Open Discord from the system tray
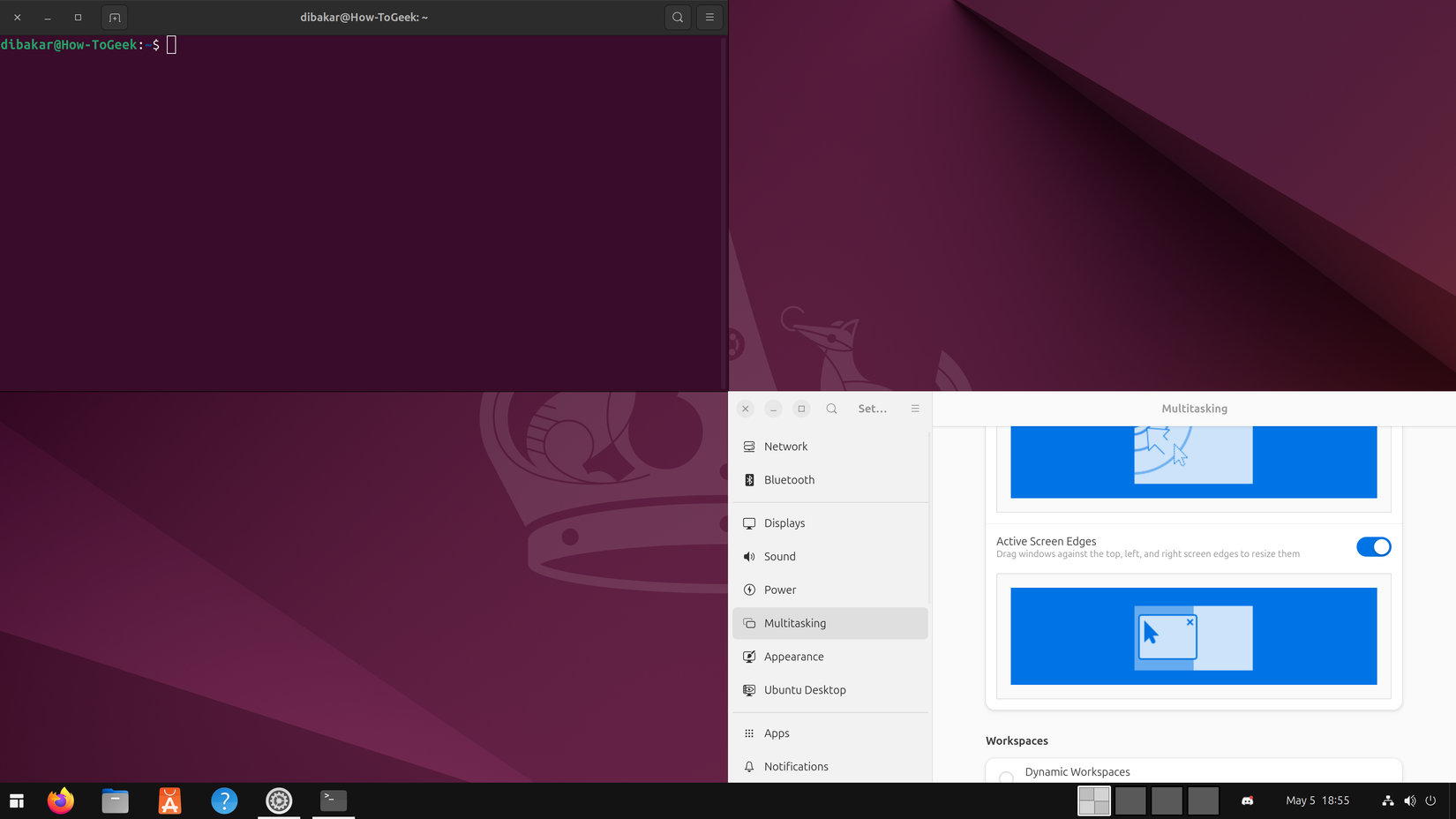 click(x=1247, y=800)
